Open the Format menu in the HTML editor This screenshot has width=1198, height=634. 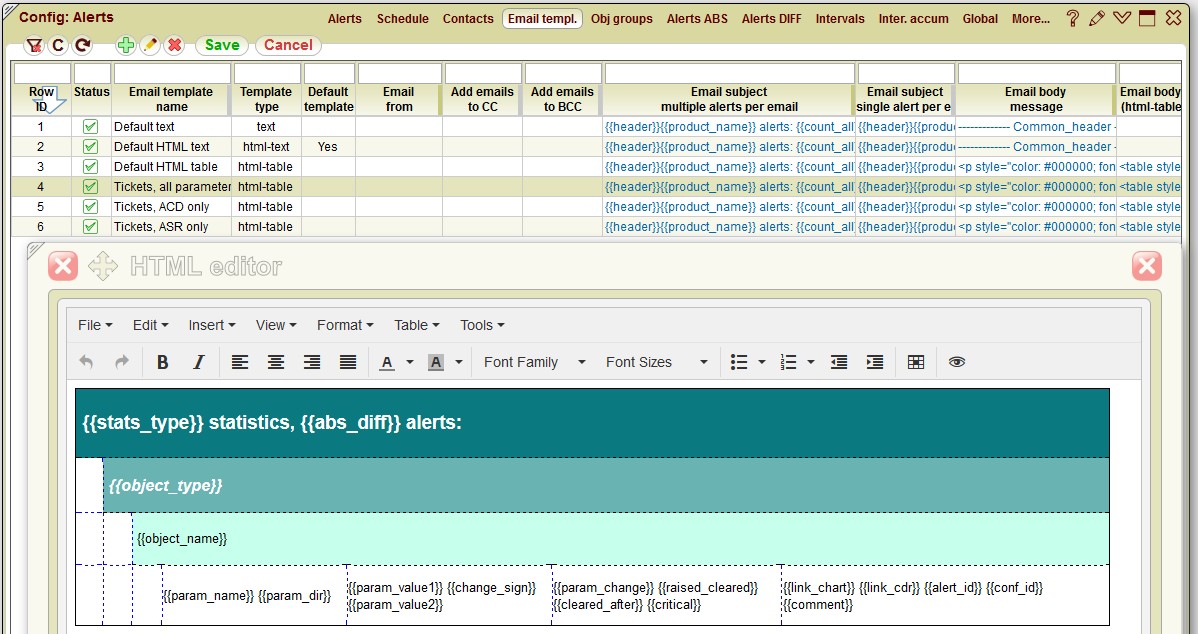[344, 324]
